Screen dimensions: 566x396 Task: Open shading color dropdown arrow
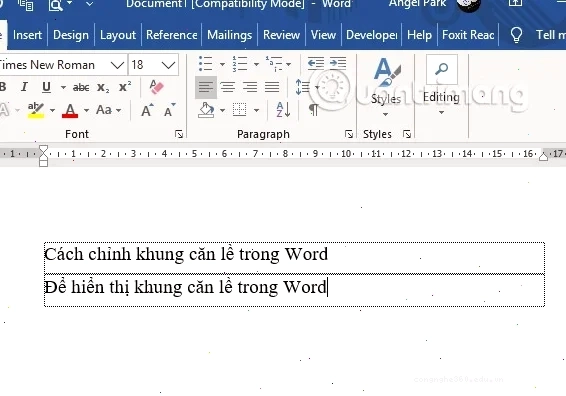tap(222, 110)
